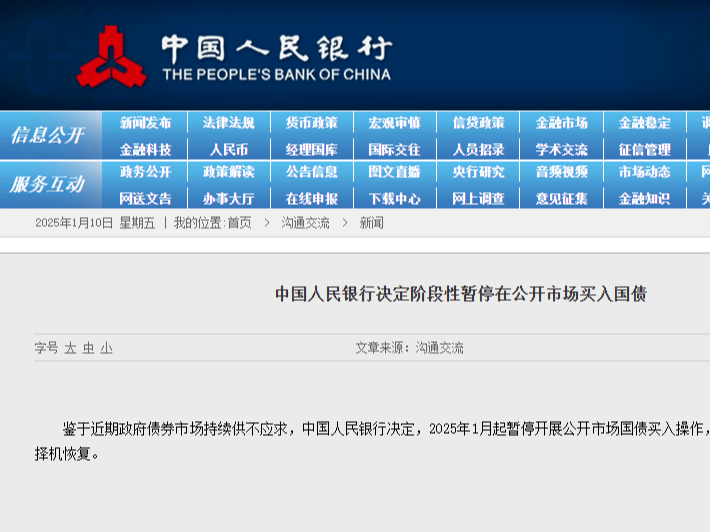Set font size to small (小)
Image resolution: width=710 pixels, height=532 pixels.
click(x=106, y=348)
